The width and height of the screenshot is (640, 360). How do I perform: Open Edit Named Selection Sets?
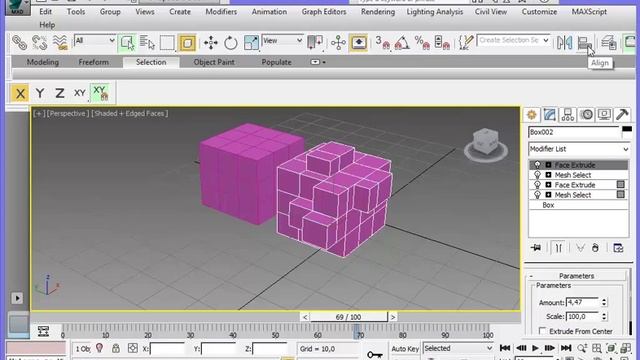(x=465, y=42)
